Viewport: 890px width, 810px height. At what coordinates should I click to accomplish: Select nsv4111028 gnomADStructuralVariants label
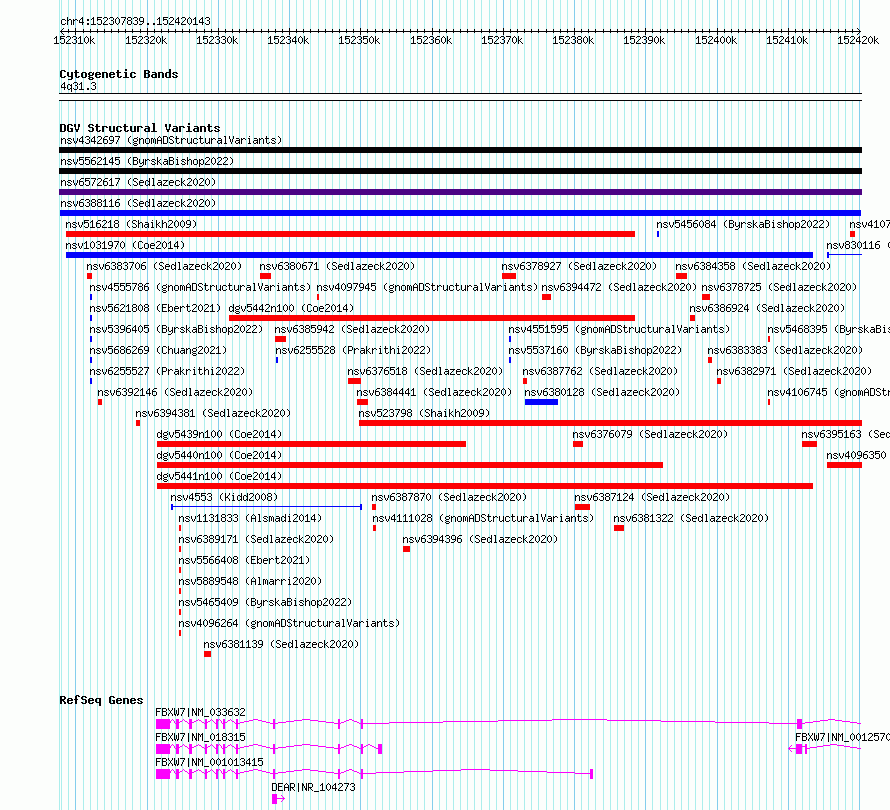(x=483, y=518)
